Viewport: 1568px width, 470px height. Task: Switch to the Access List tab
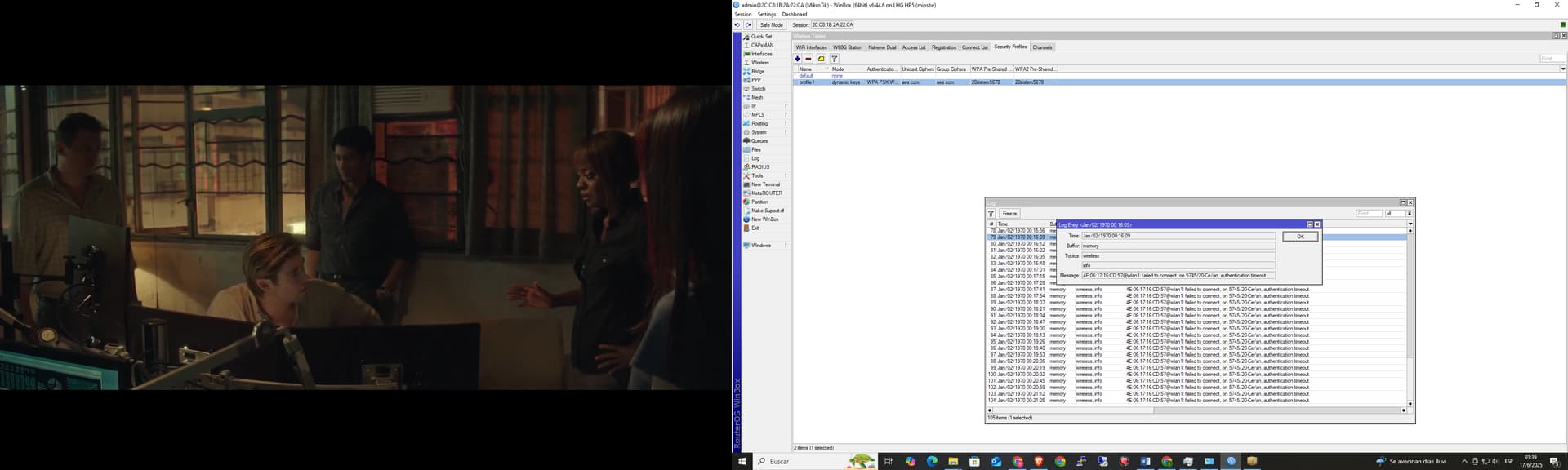(x=914, y=47)
